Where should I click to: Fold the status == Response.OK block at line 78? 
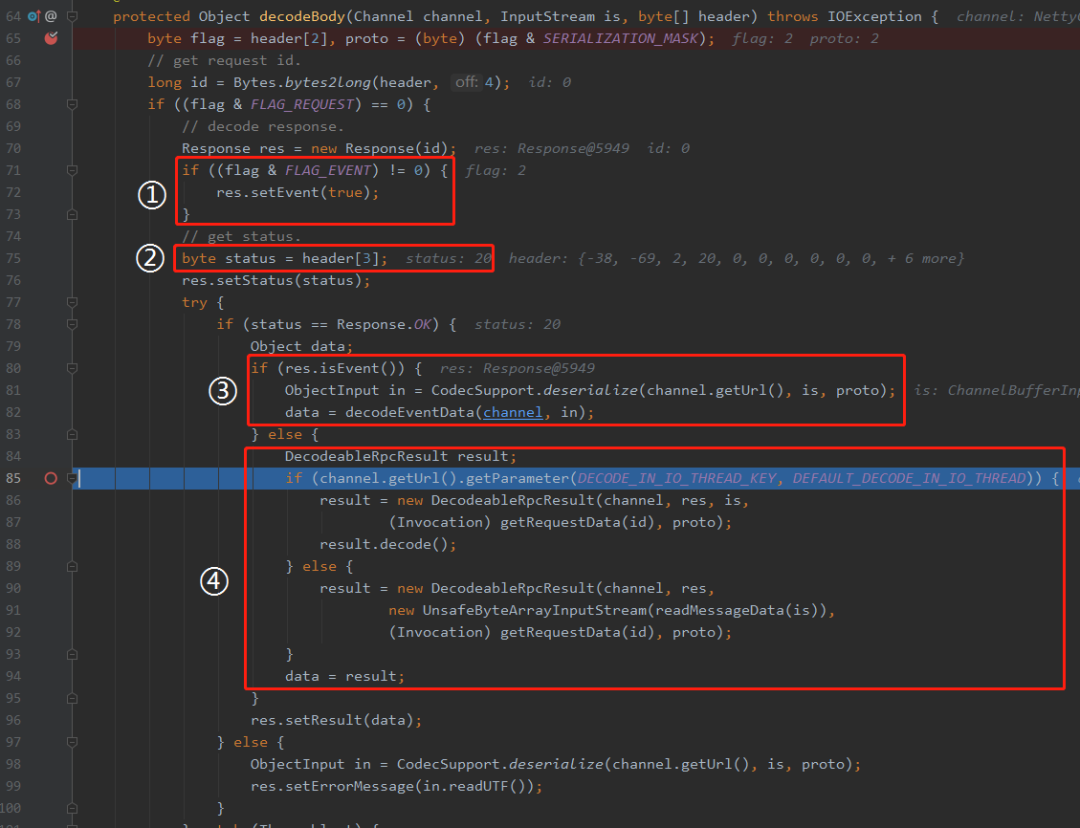72,324
